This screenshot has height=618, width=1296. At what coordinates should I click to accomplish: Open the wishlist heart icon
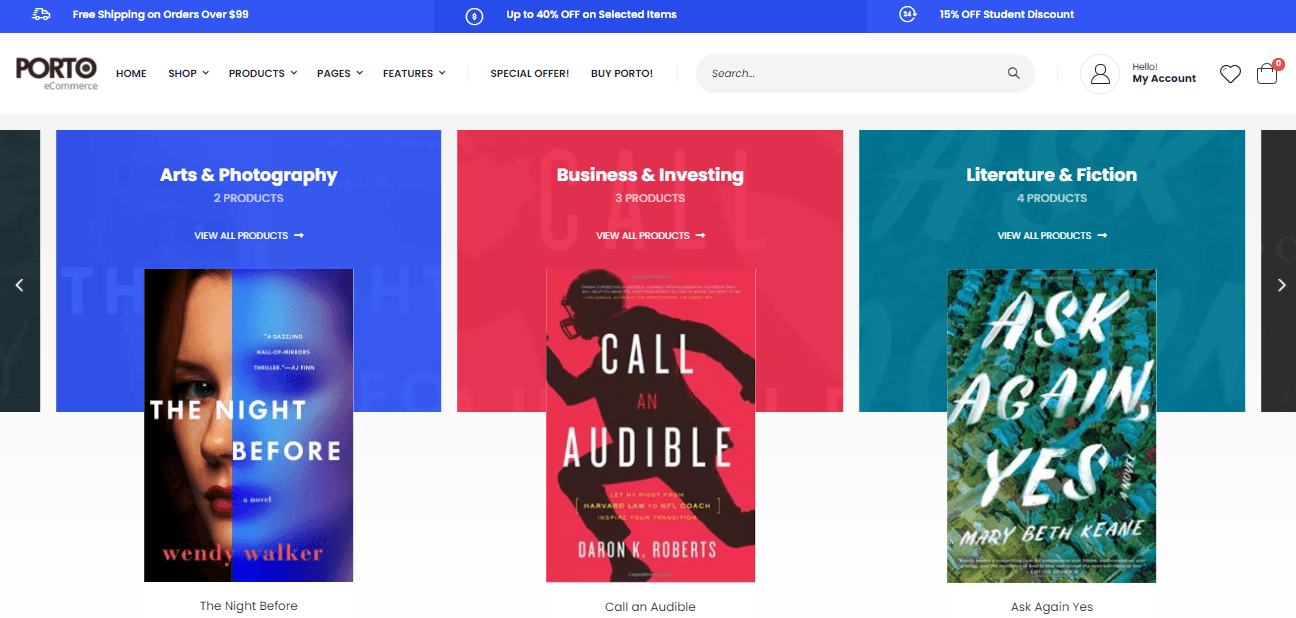[x=1230, y=74]
